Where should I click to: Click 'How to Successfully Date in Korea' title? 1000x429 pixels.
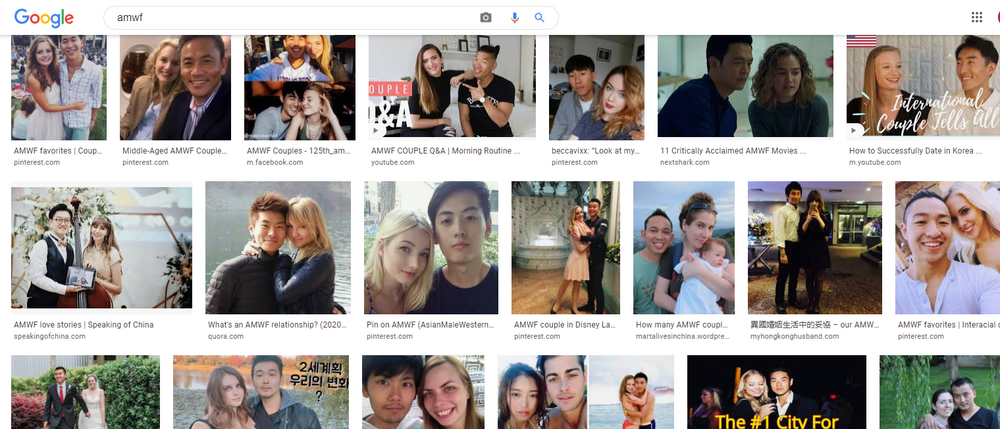point(918,151)
